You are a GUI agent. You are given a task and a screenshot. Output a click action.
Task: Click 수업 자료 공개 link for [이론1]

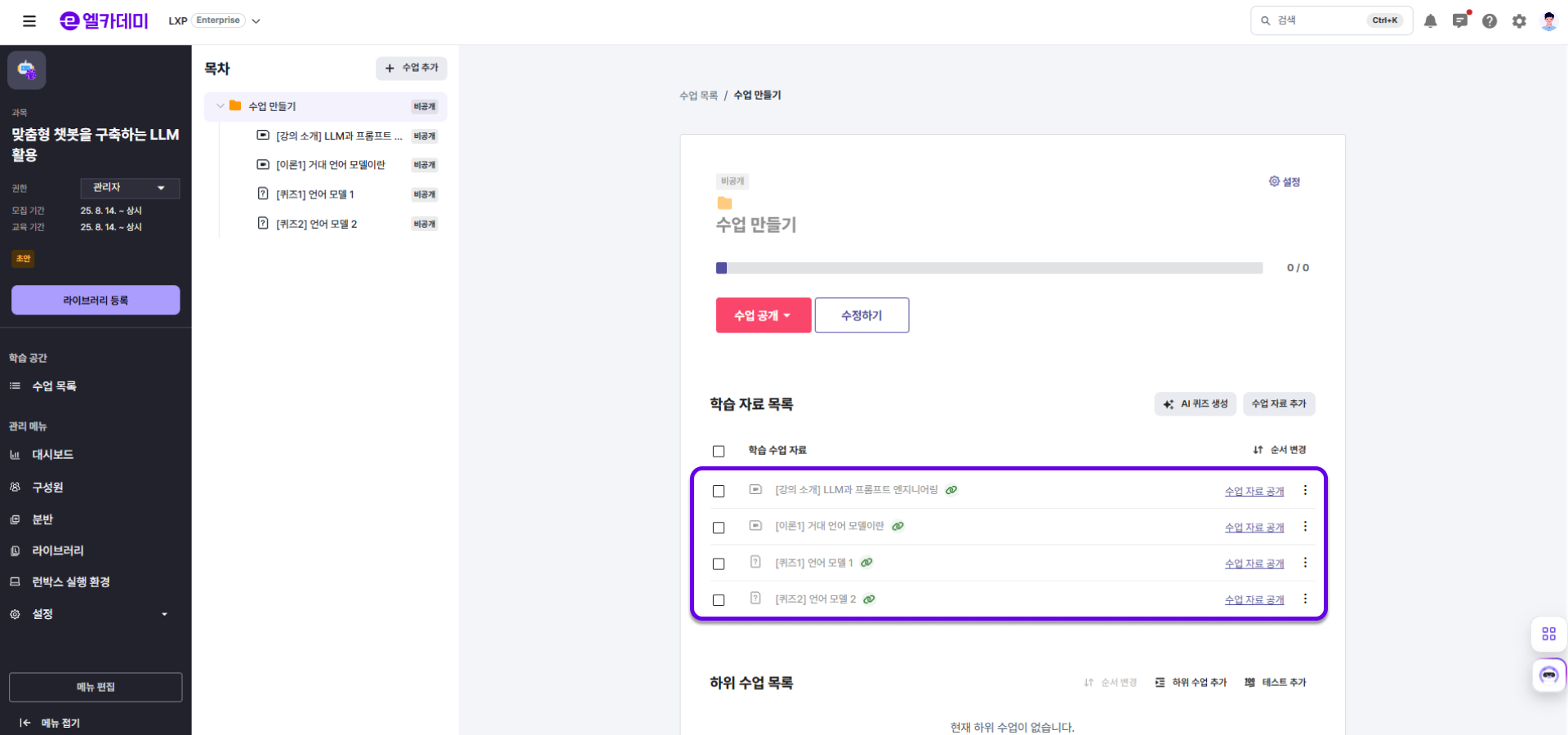click(1254, 528)
